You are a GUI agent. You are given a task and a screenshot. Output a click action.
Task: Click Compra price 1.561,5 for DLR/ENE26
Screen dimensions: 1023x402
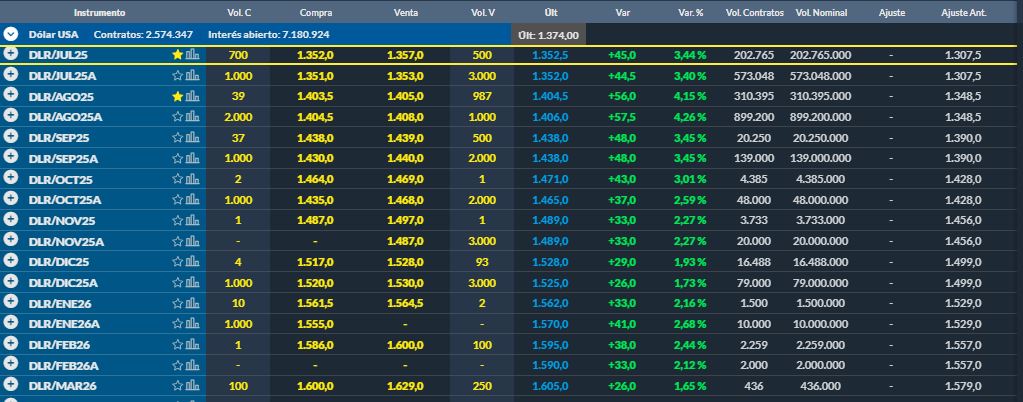coord(315,303)
